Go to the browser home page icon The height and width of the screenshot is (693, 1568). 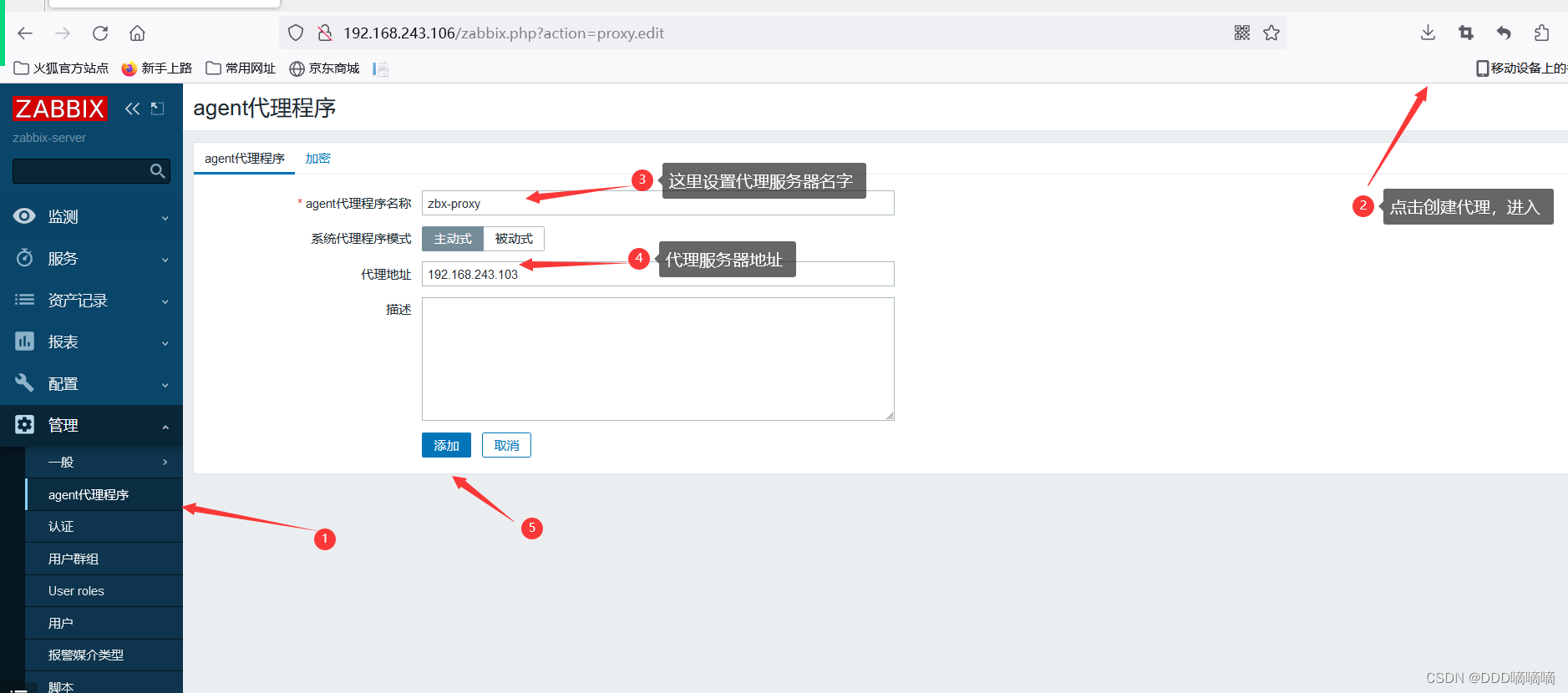coord(137,33)
